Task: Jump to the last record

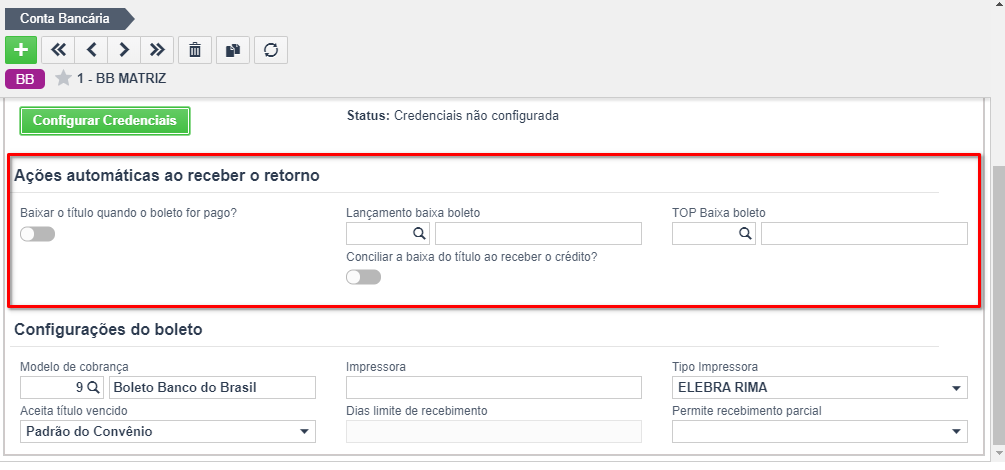Action: 157,50
